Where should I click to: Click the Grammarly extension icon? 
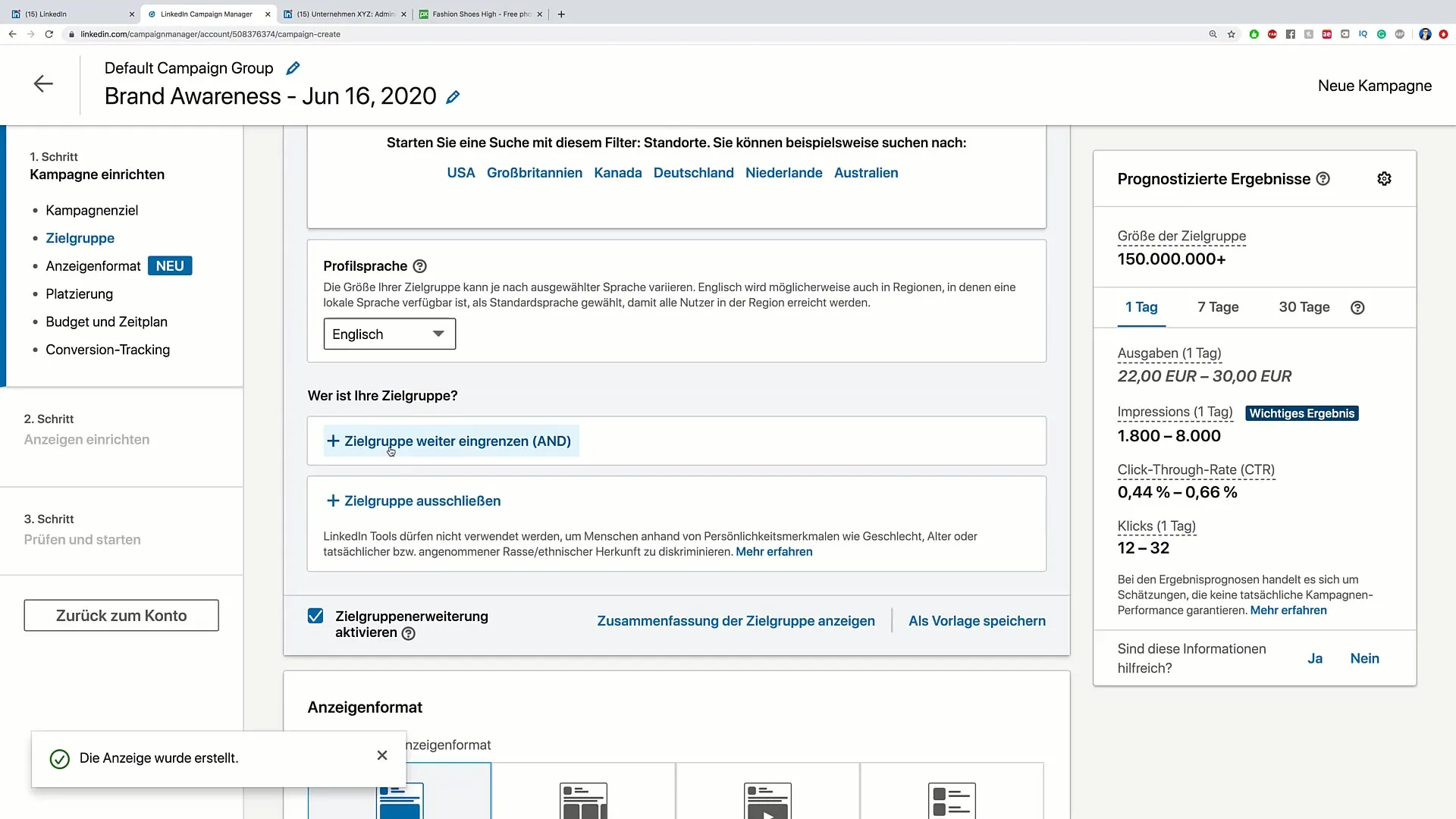point(1381,34)
